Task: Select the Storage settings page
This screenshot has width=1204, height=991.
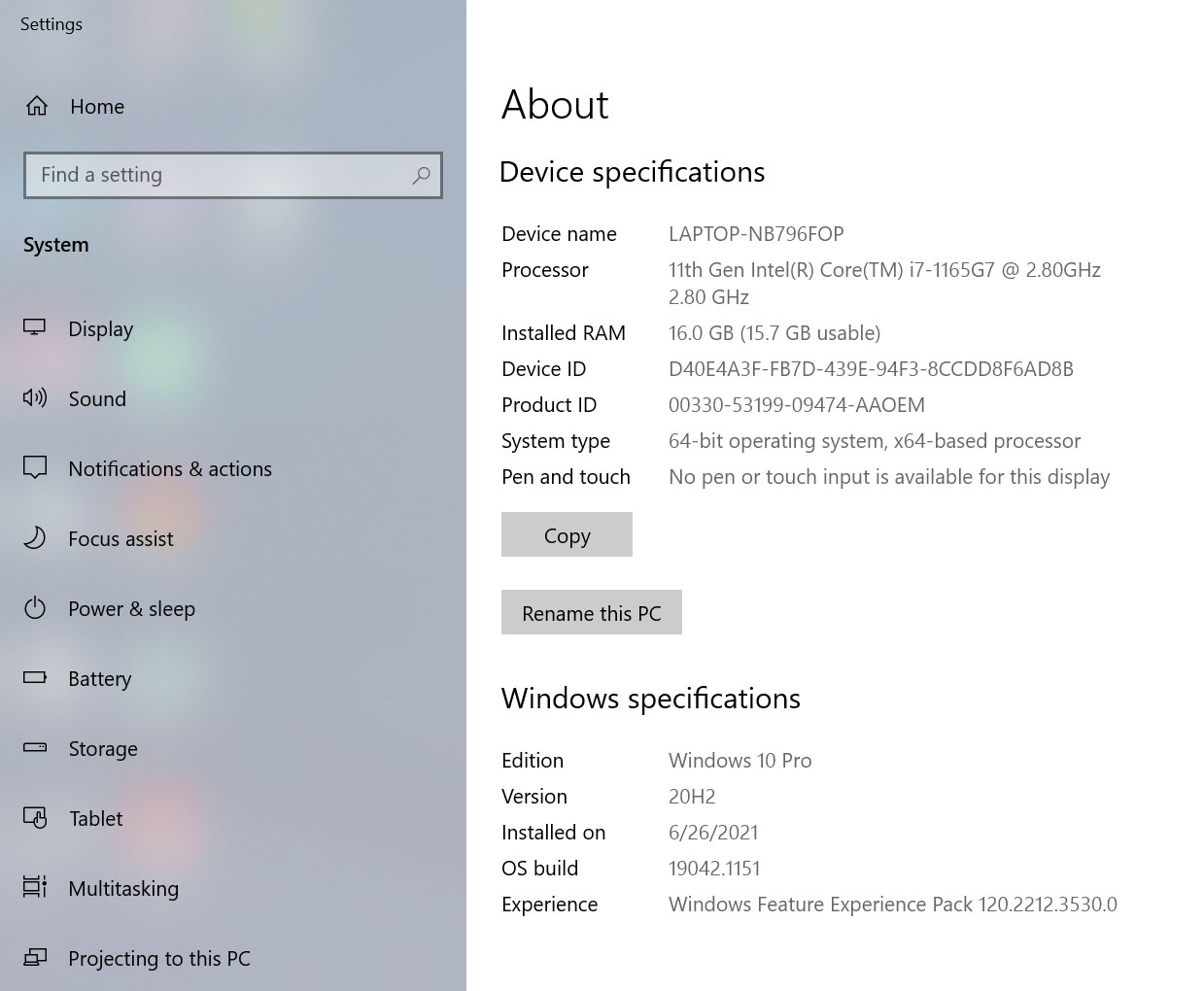Action: 103,749
